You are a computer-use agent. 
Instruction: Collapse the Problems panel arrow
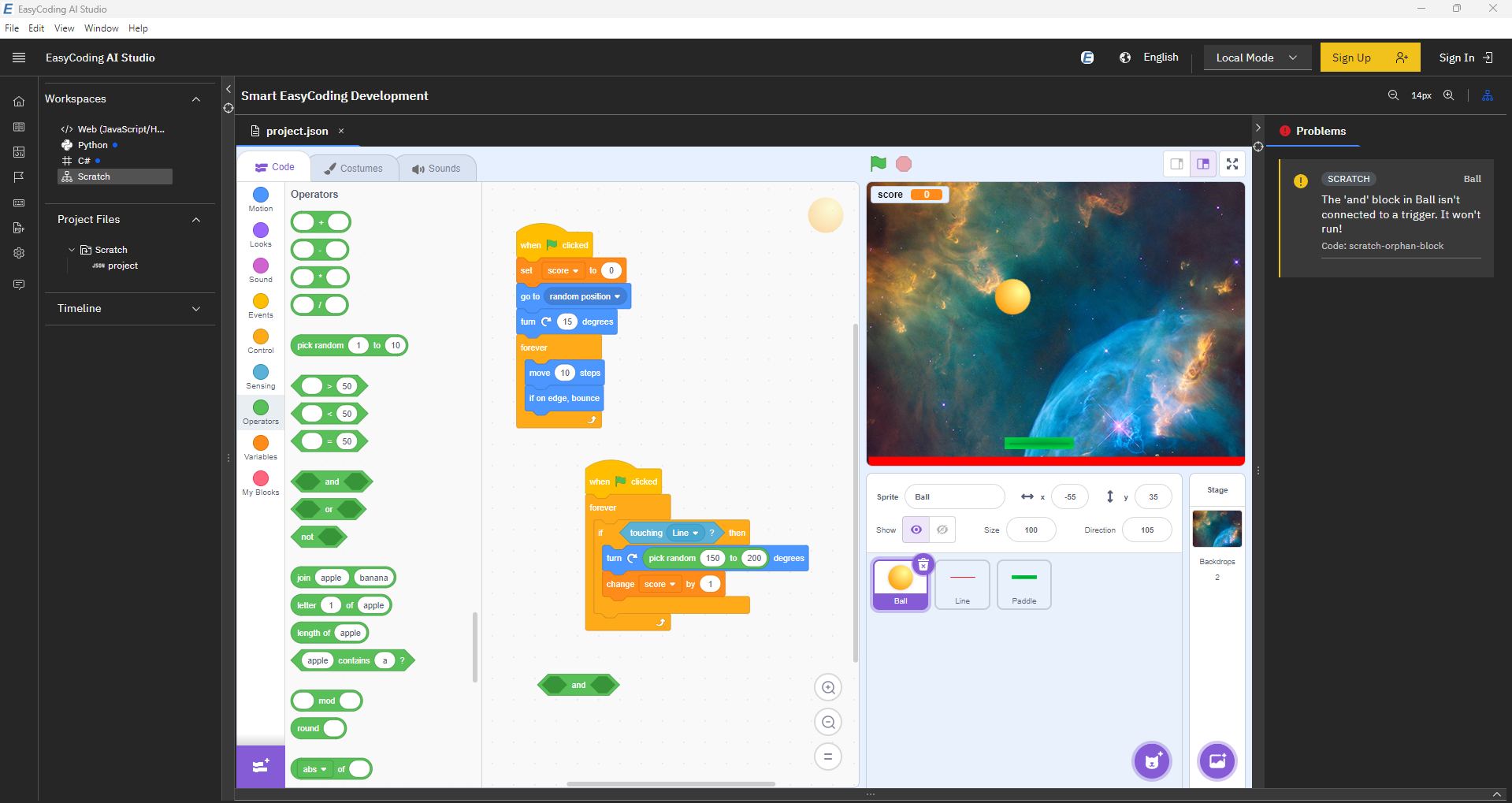(1258, 128)
